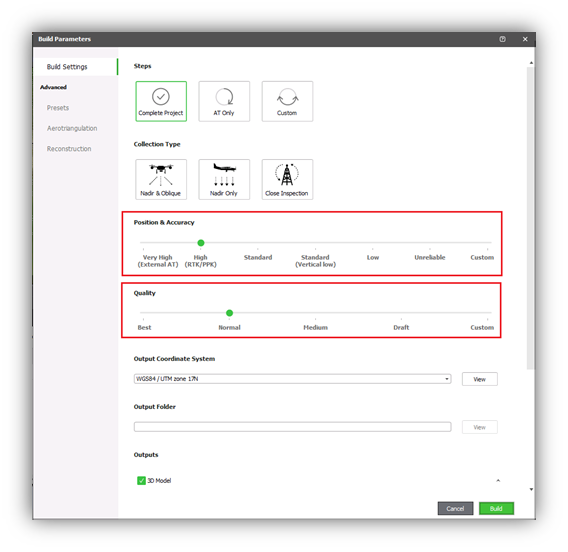Collapse the 3D Model output section

tap(498, 481)
